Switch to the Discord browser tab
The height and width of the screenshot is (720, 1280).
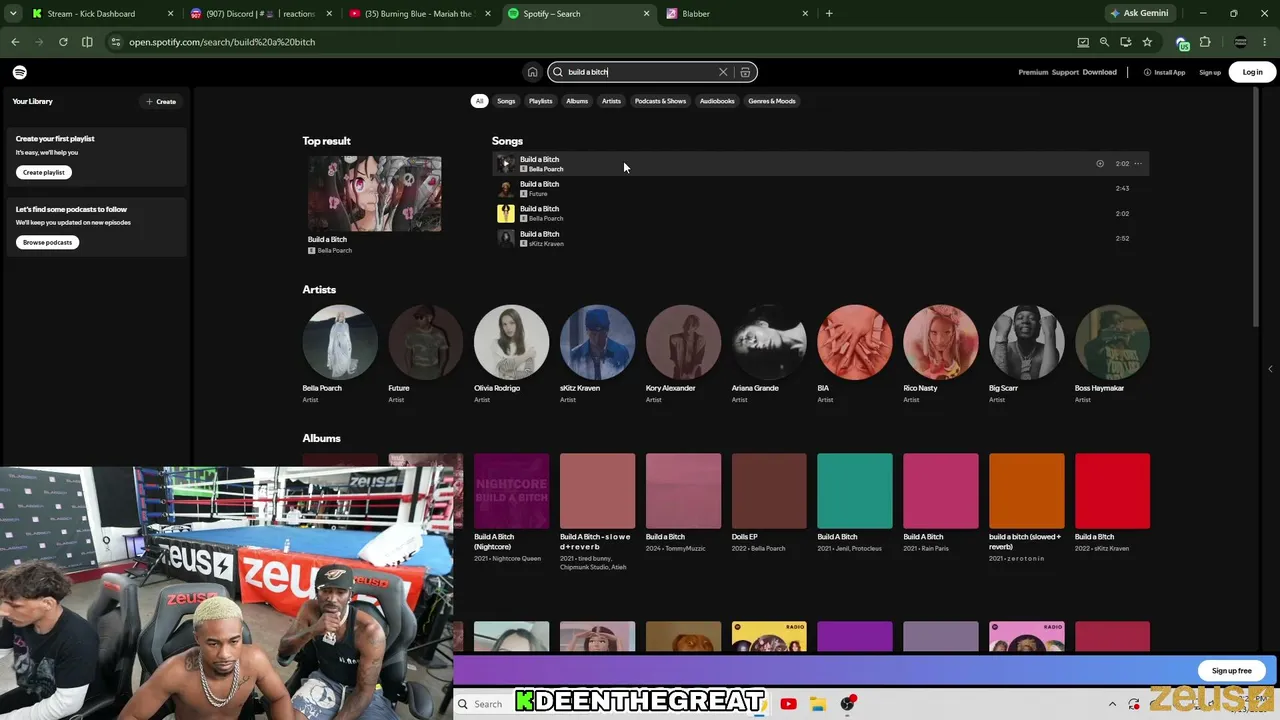[x=260, y=14]
